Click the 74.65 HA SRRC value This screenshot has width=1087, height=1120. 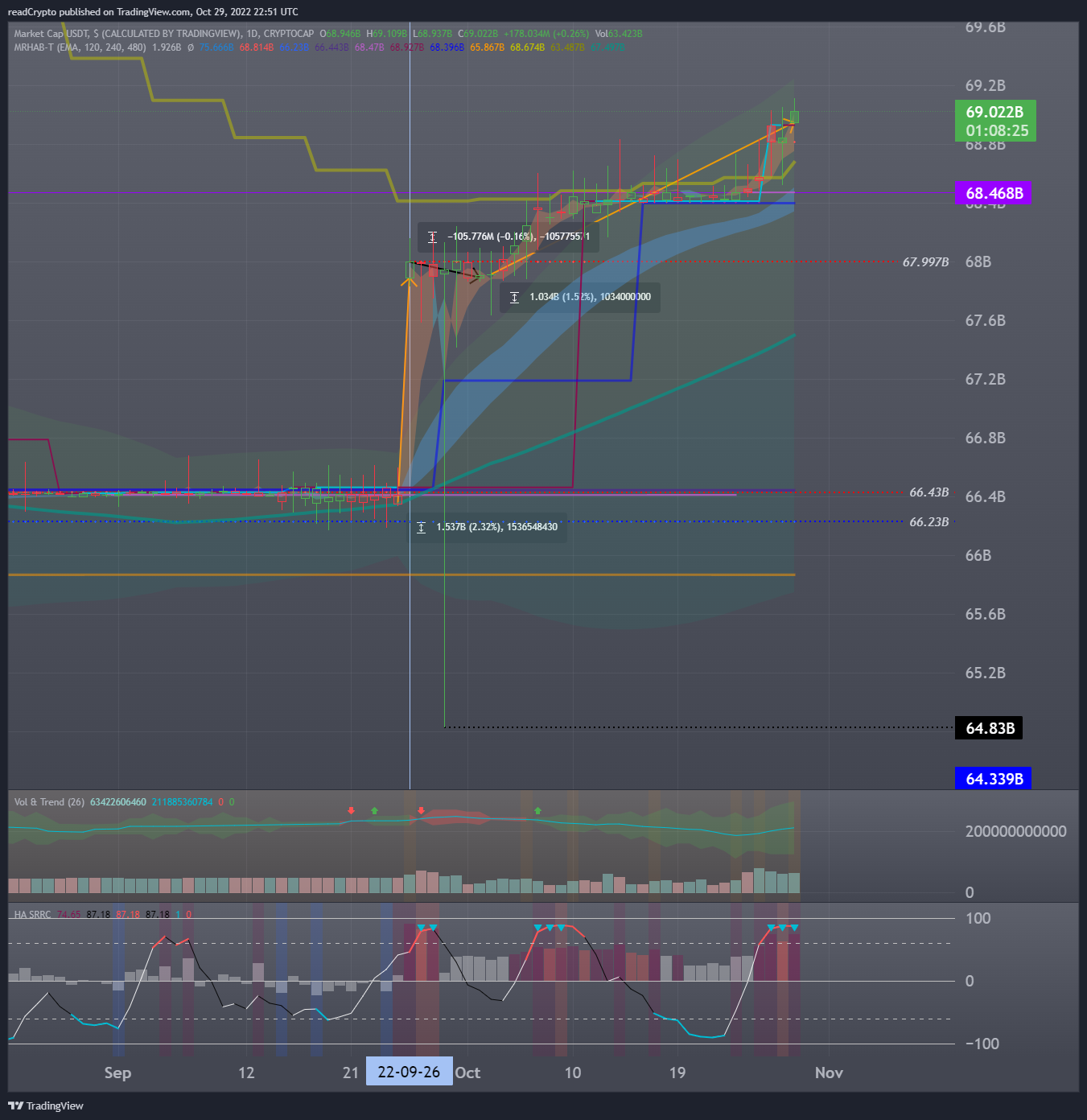(68, 915)
